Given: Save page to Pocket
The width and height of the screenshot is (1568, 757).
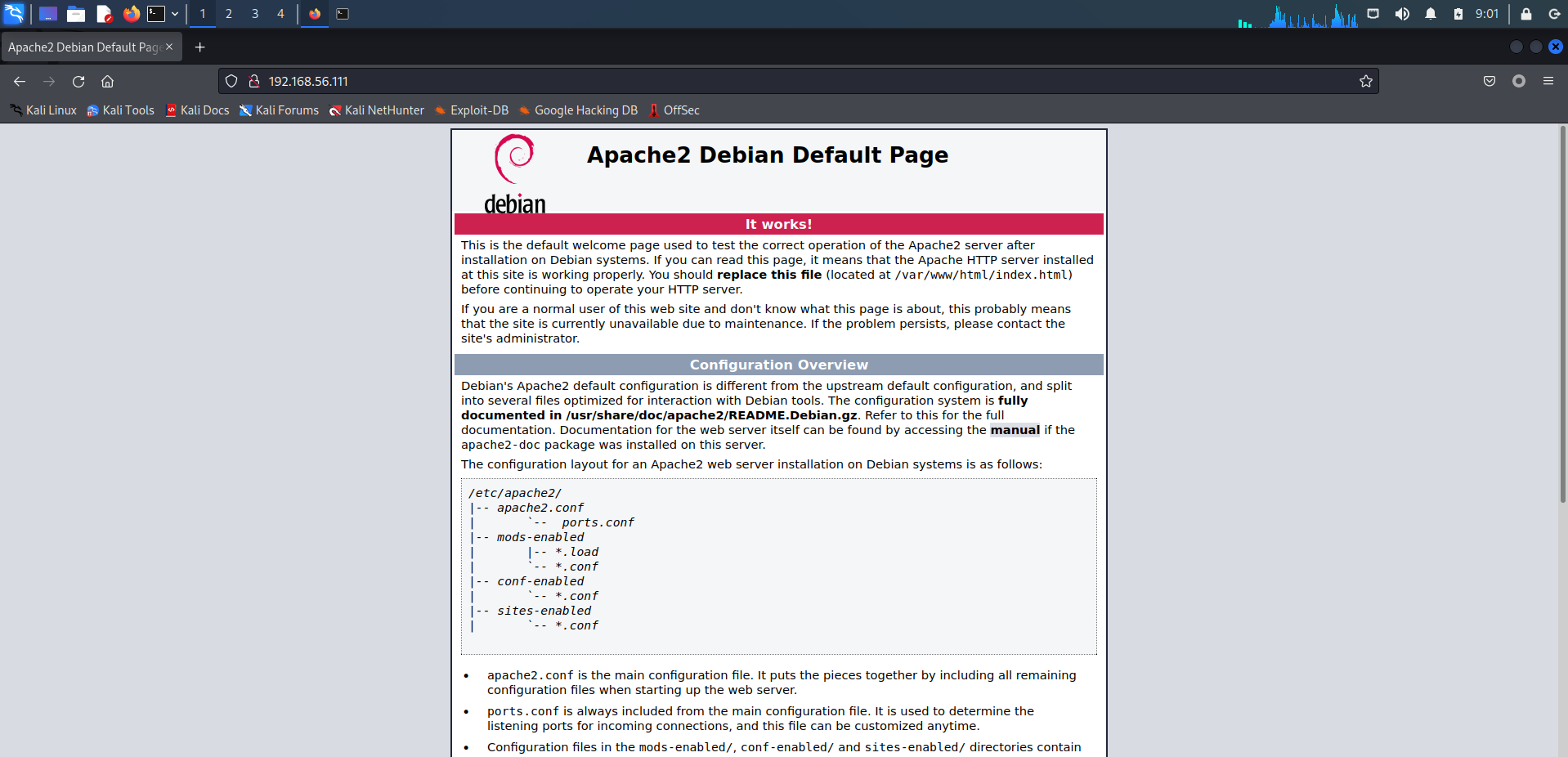Looking at the screenshot, I should click(1490, 81).
